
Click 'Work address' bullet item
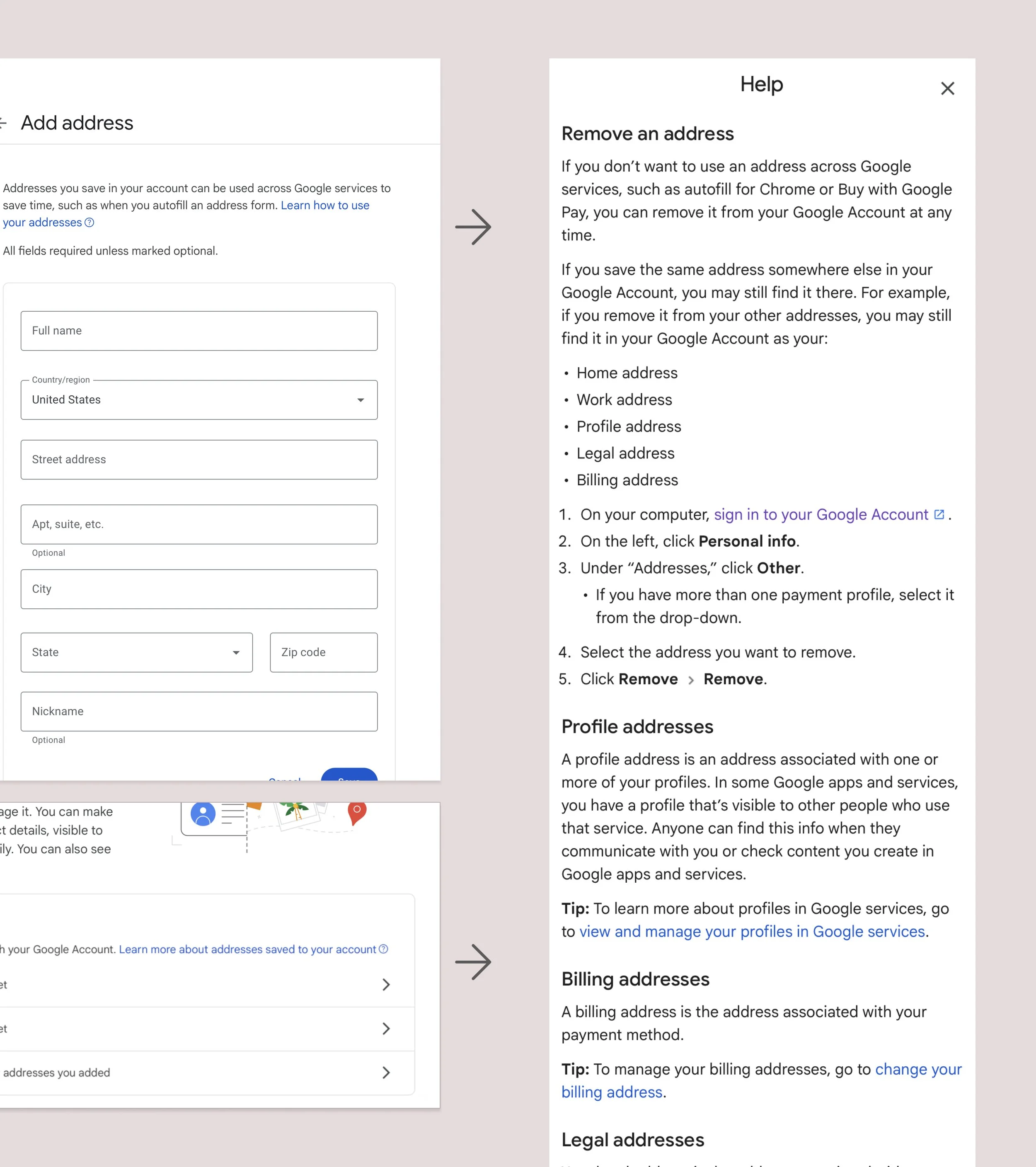click(x=624, y=399)
